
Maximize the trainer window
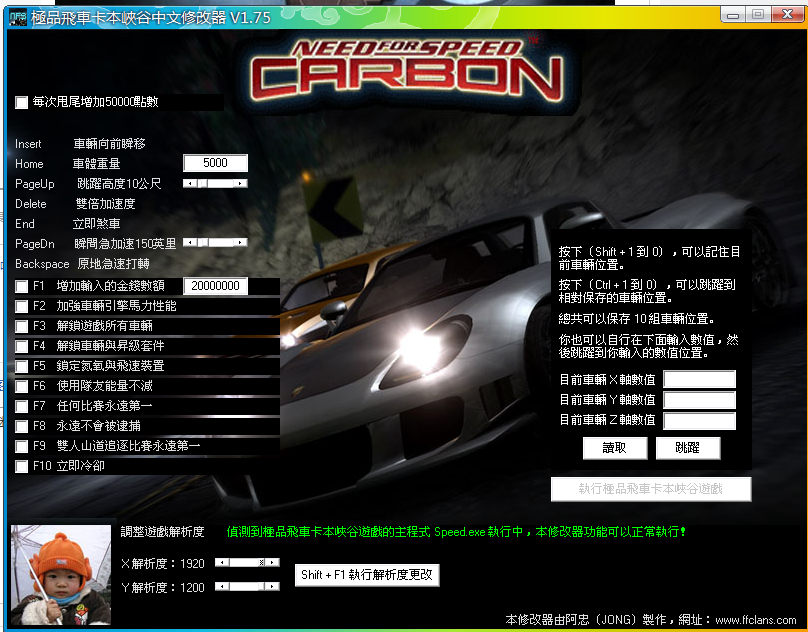[758, 15]
